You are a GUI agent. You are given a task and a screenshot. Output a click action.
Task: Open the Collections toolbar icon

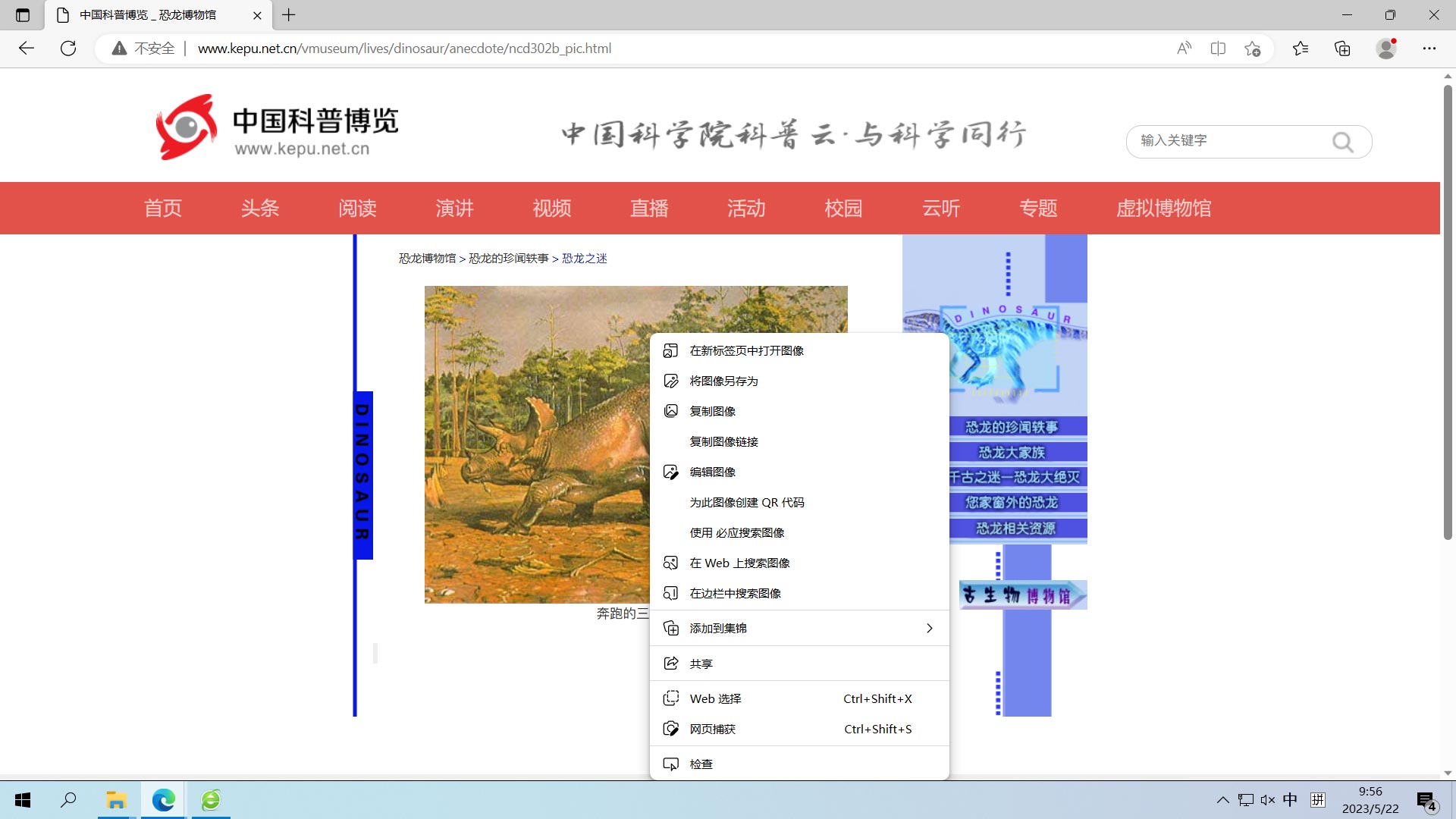click(x=1342, y=49)
